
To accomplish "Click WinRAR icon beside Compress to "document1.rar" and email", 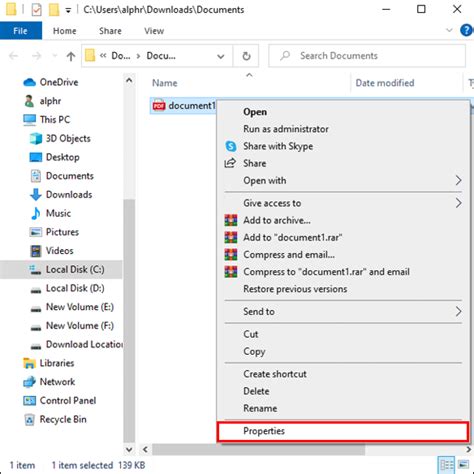I will click(231, 272).
